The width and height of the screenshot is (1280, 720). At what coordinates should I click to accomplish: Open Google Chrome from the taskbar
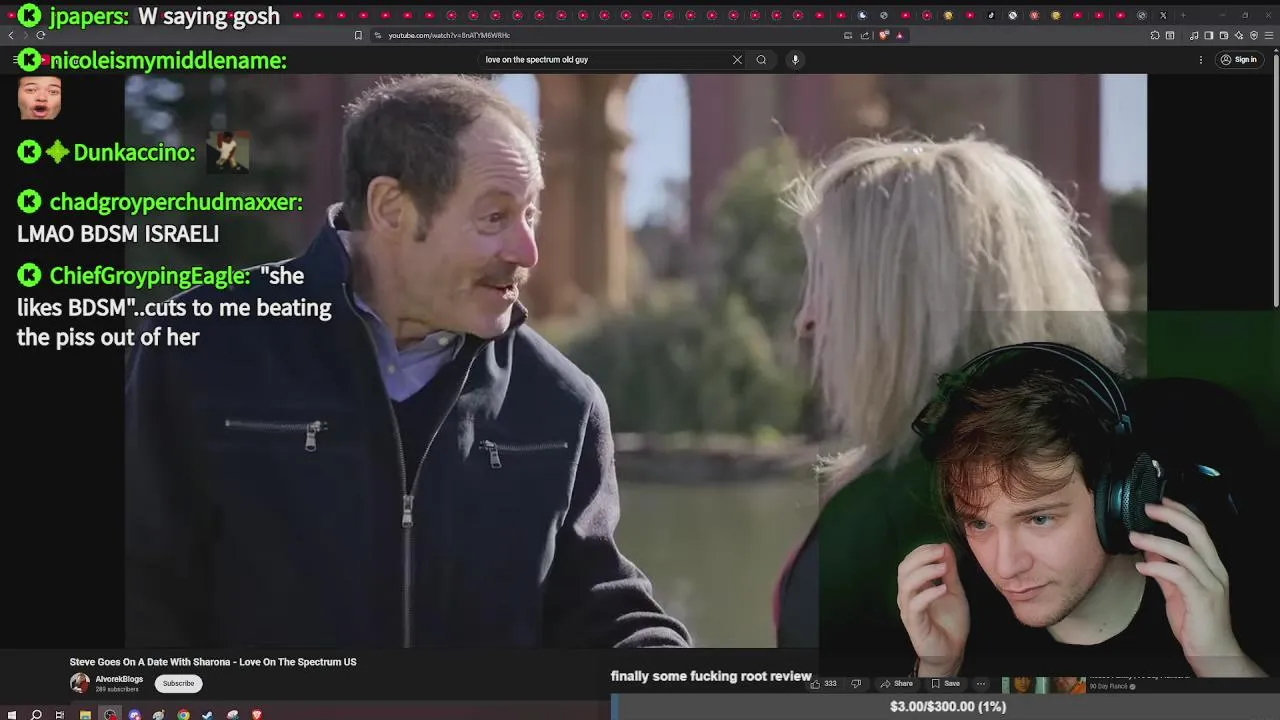pos(183,714)
